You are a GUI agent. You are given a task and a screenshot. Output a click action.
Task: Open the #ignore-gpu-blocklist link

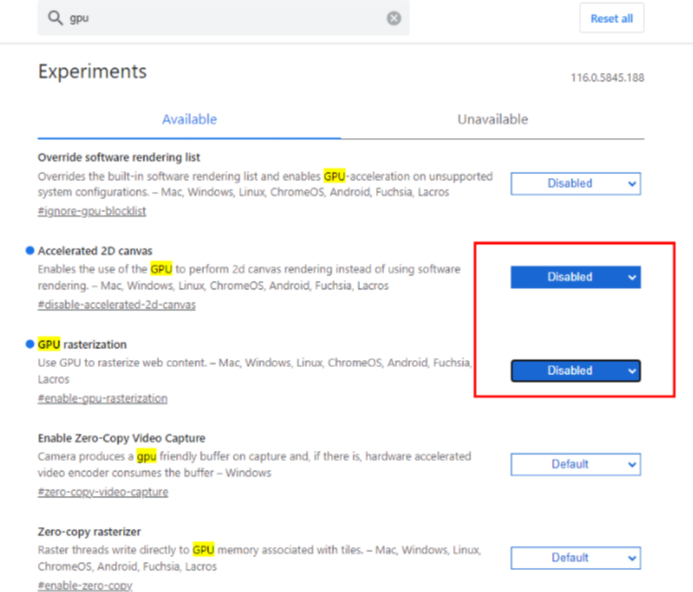click(x=92, y=211)
